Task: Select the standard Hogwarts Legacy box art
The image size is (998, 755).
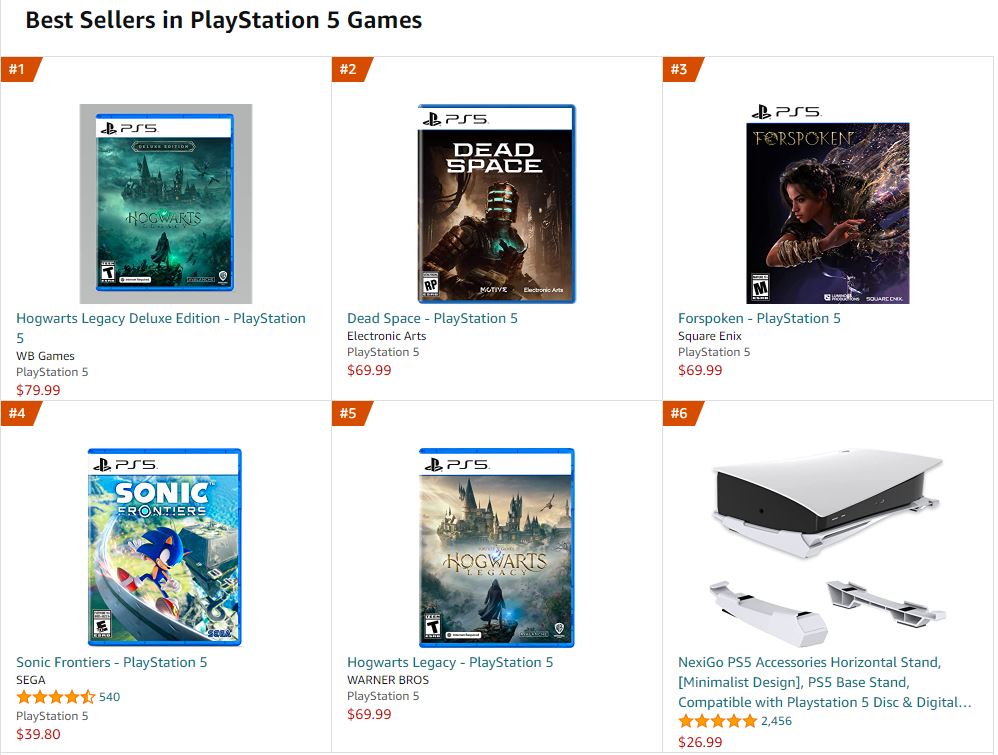Action: coord(496,547)
